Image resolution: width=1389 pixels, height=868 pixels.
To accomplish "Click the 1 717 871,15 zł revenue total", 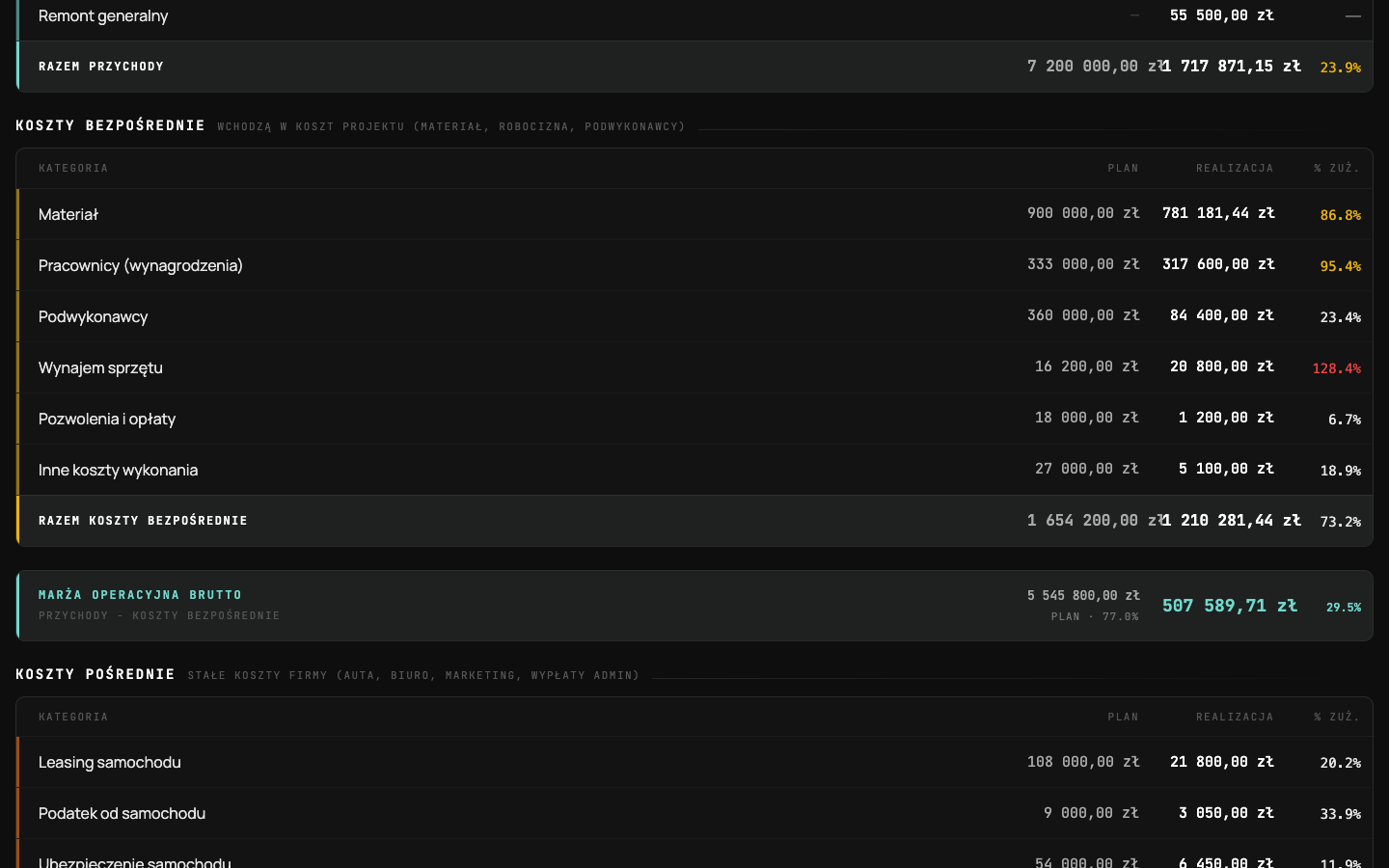I will point(1232,67).
